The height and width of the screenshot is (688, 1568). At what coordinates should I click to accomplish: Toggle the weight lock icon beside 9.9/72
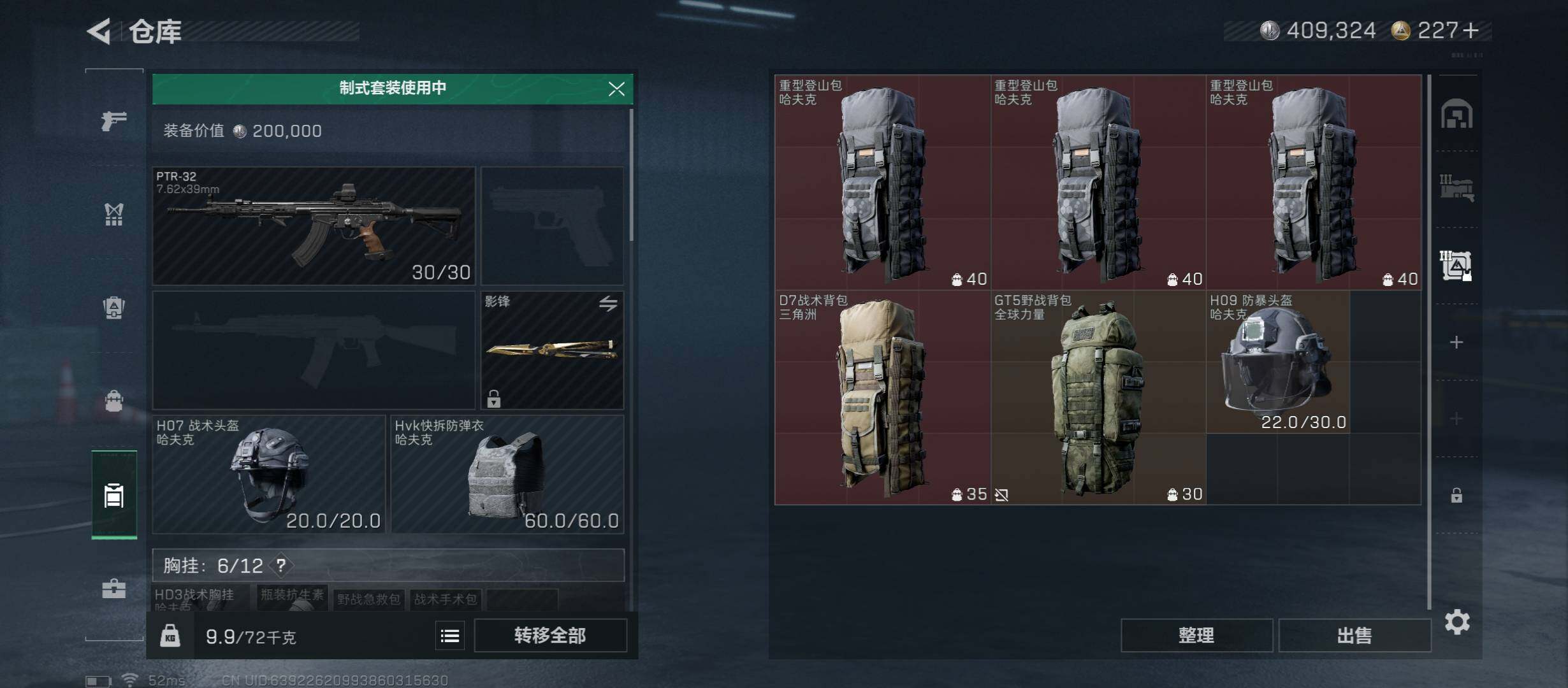pyautogui.click(x=170, y=636)
